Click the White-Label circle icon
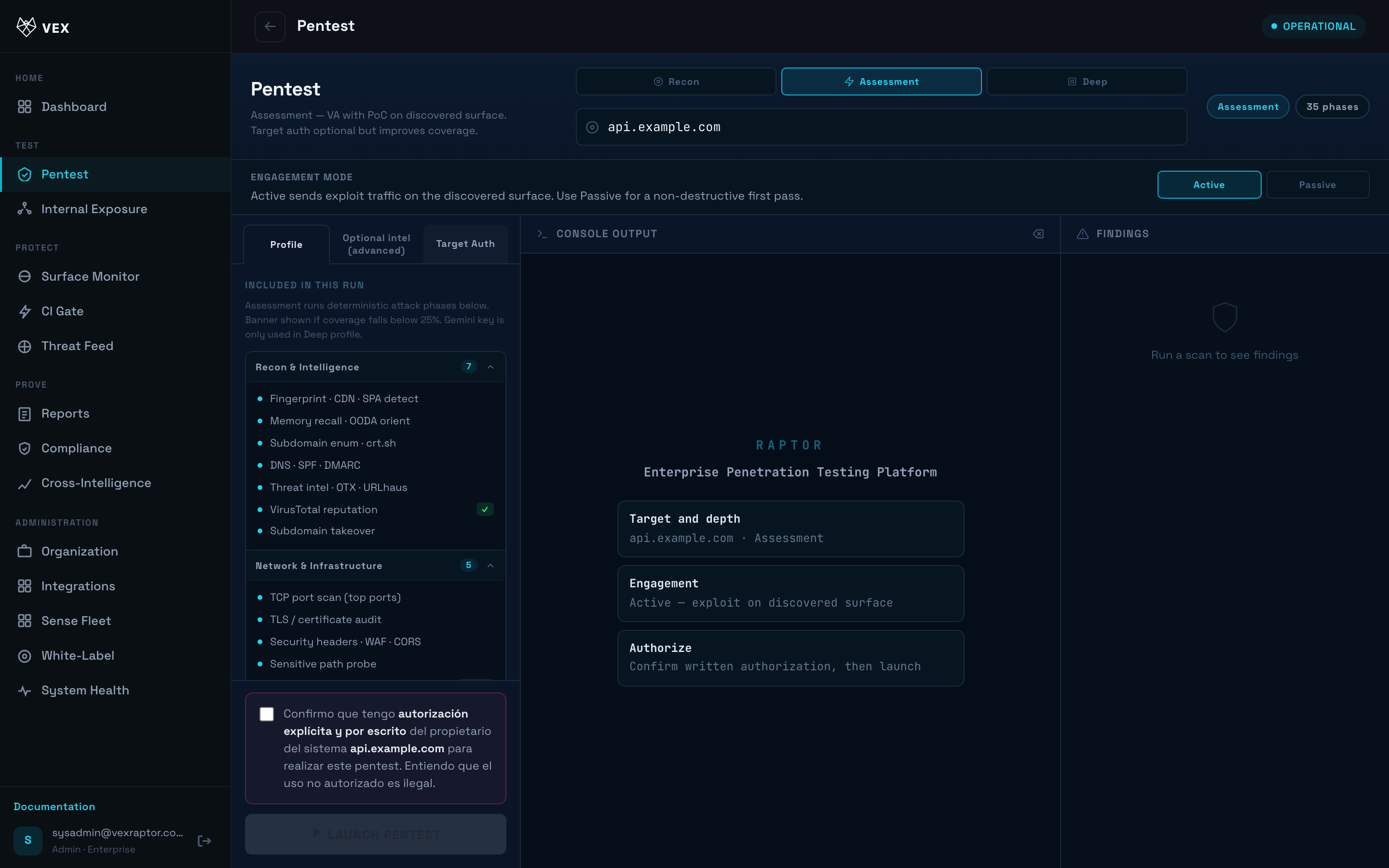Screen dimensions: 1389x868 pos(24,656)
